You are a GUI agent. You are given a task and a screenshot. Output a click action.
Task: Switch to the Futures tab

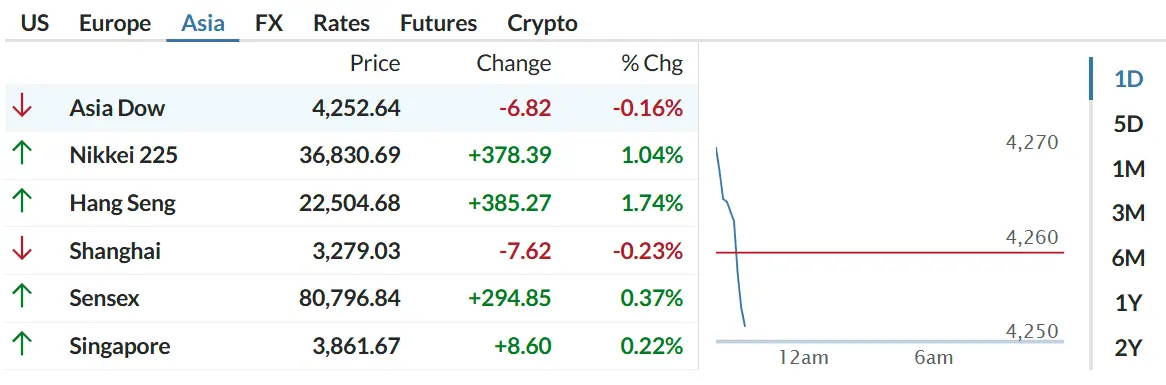(x=438, y=23)
